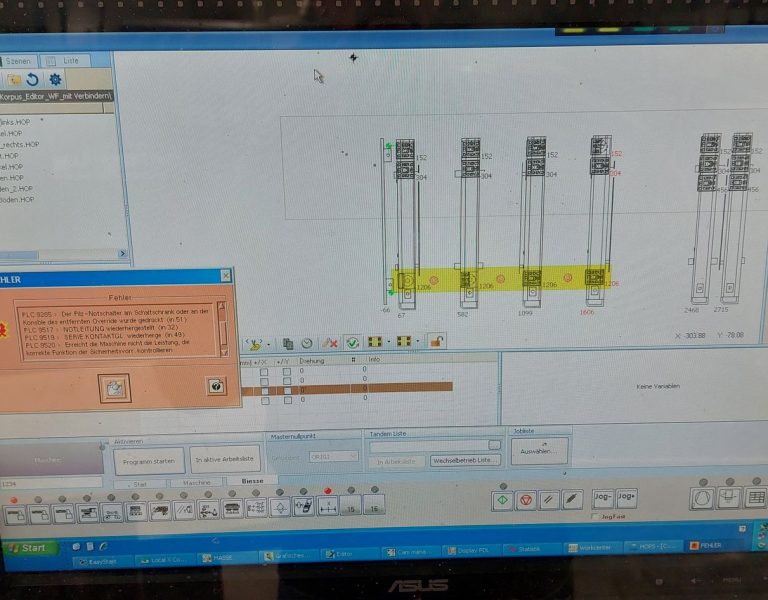This screenshot has width=768, height=600.
Task: Click the Jog+ button
Action: tap(626, 498)
